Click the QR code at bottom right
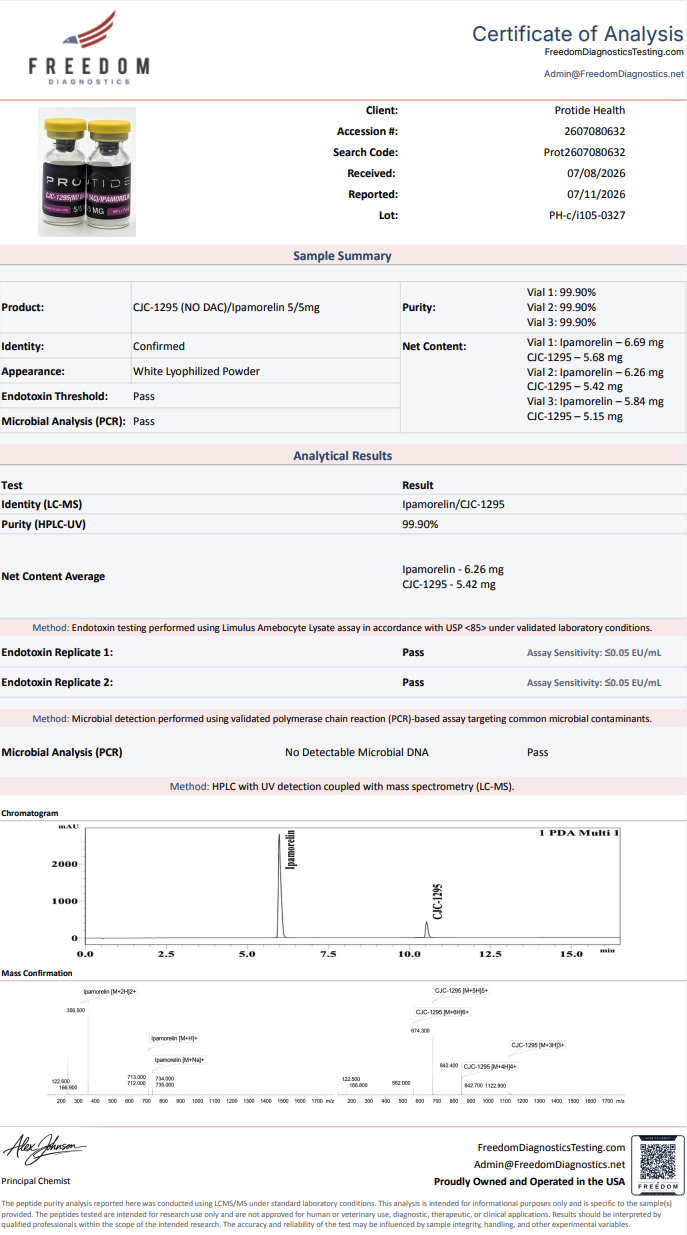Screen dimensions: 687x1235 click(658, 1166)
